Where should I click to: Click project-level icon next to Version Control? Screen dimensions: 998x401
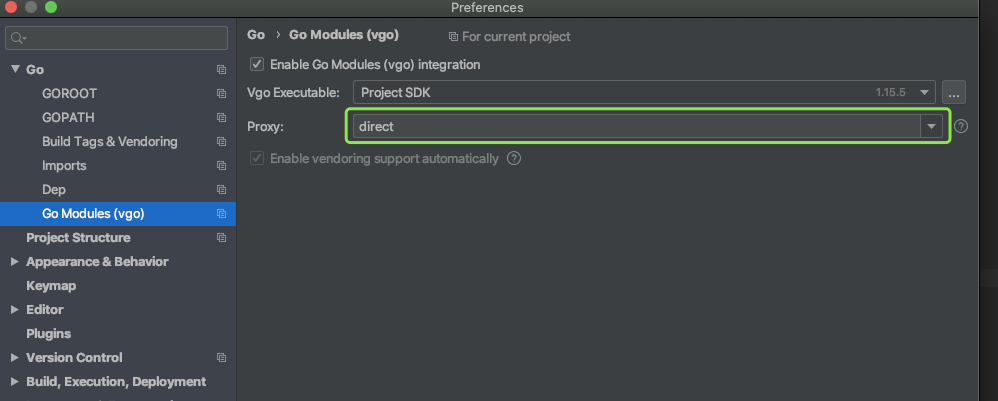221,358
